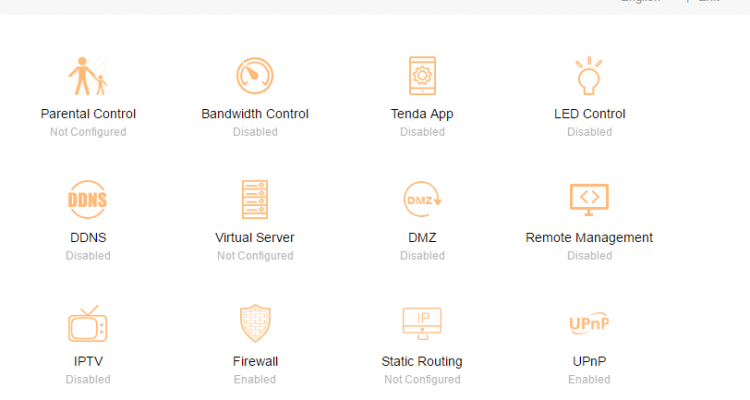Click the "Remote Management" text label
Image resolution: width=750 pixels, height=400 pixels.
click(x=589, y=238)
